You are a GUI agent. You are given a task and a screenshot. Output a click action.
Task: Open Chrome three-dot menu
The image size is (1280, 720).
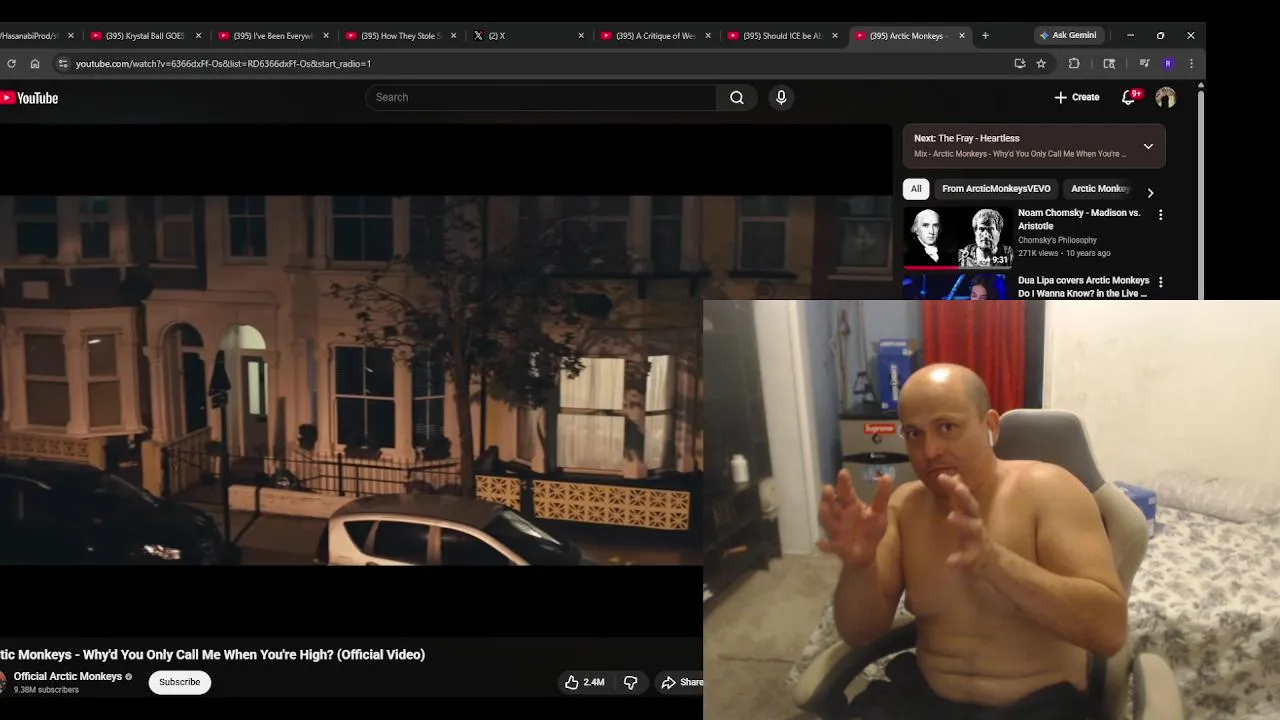[1191, 63]
